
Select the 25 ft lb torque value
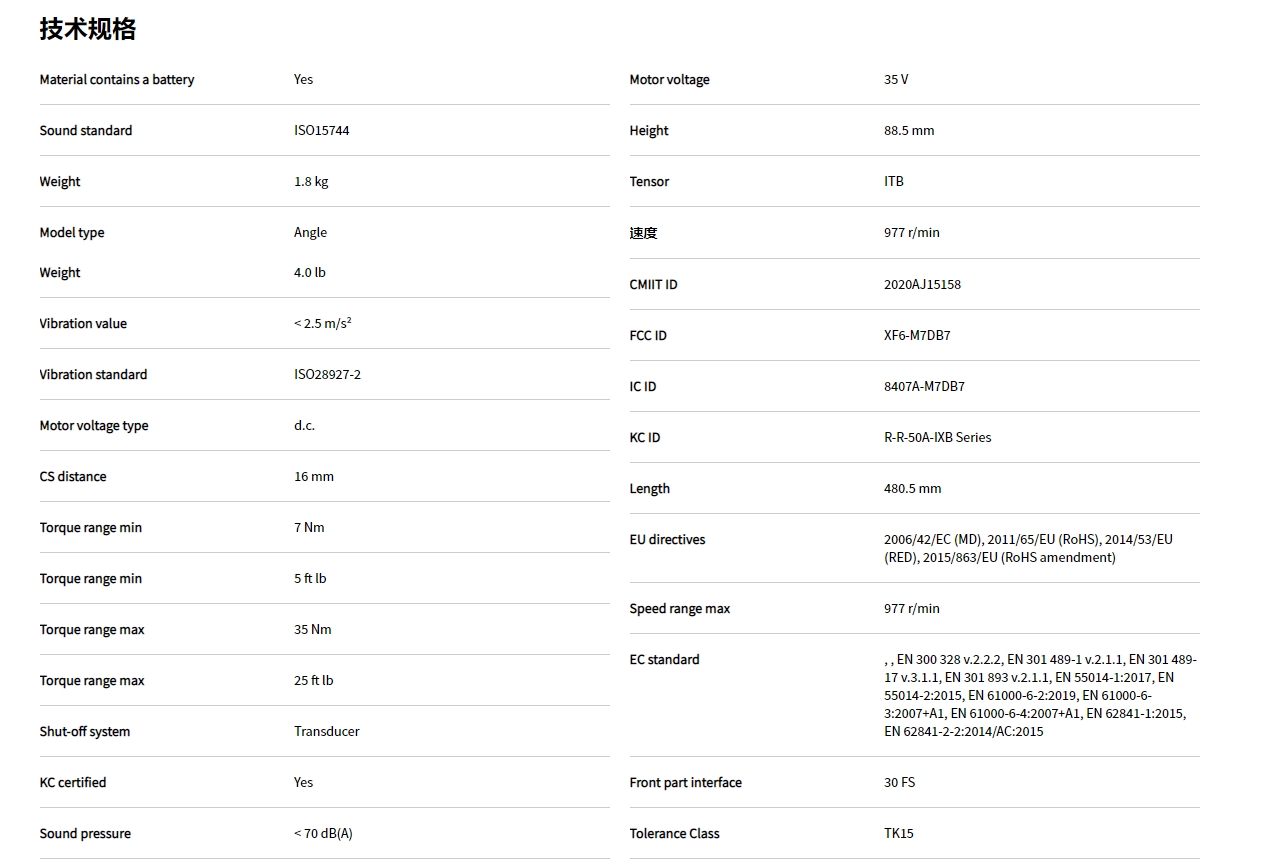pyautogui.click(x=313, y=681)
